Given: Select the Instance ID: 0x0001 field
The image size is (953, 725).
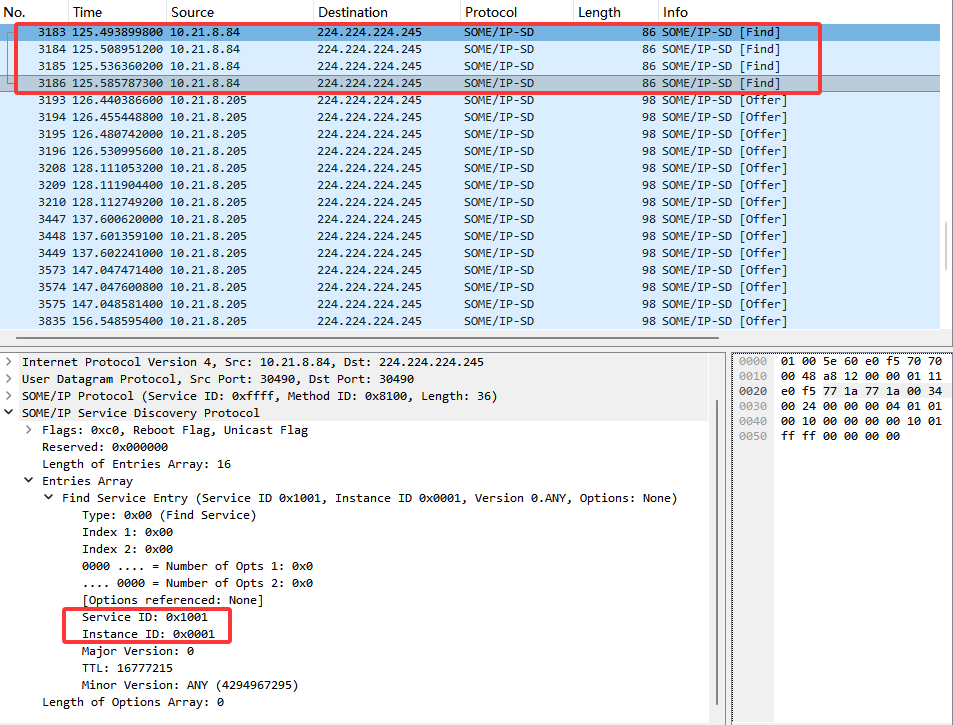Looking at the screenshot, I should [x=148, y=634].
